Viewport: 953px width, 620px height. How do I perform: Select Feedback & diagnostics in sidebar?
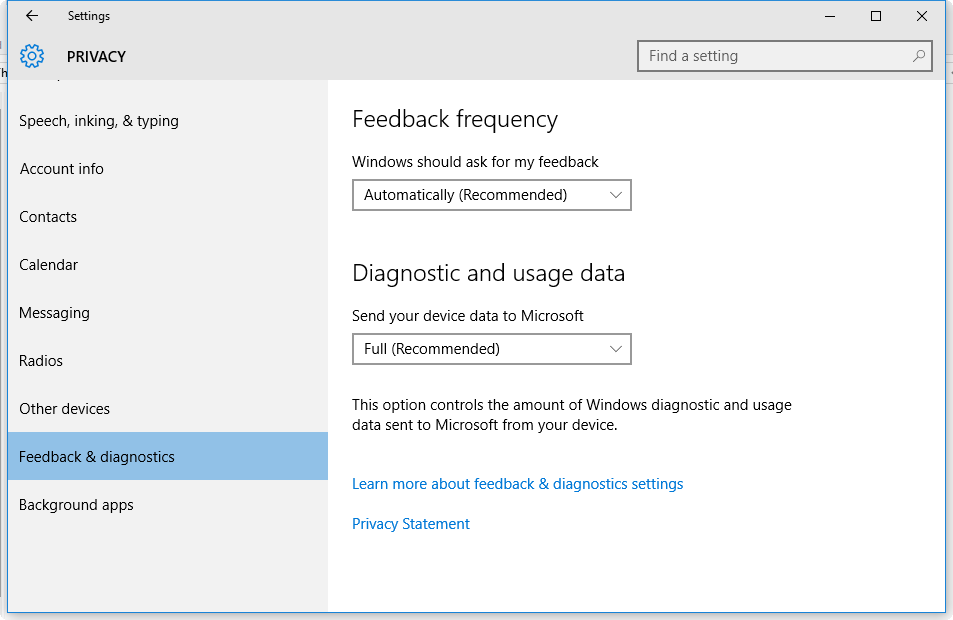click(x=97, y=457)
